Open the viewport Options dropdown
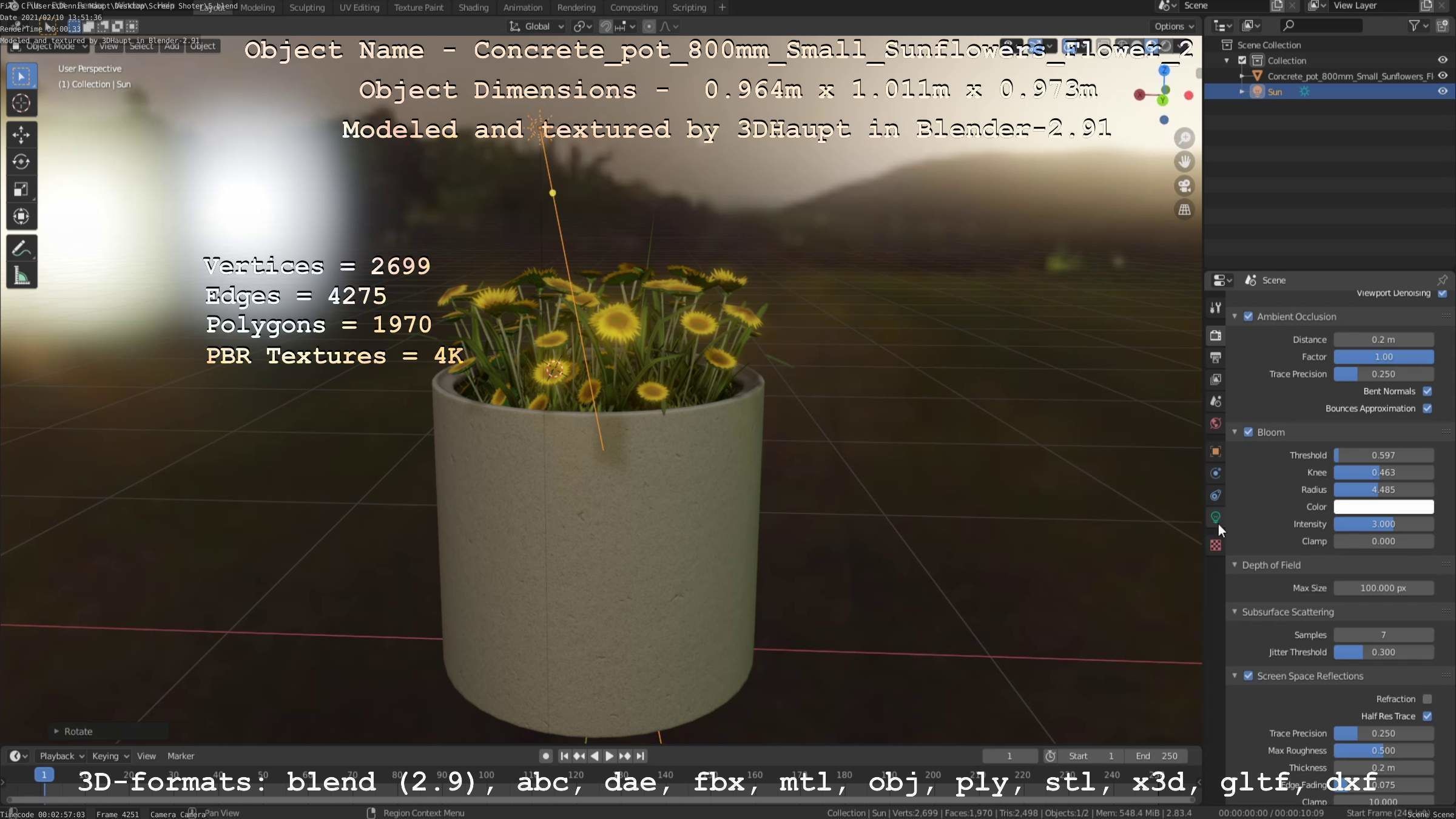The height and width of the screenshot is (819, 1456). pos(1174,26)
